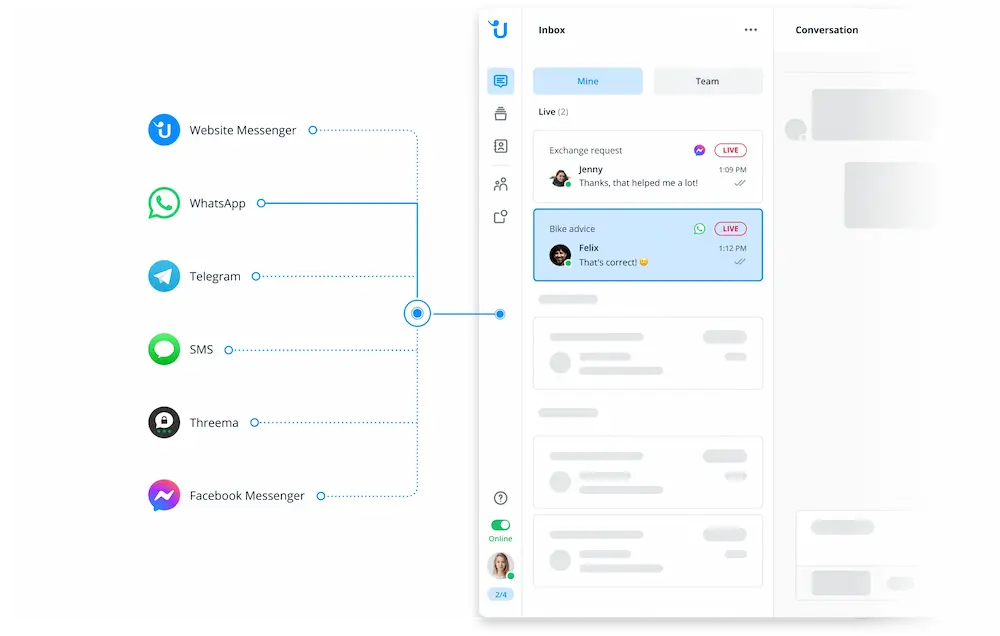Click the Messenger badge on the Exchange request conversation
Image resolution: width=1000 pixels, height=636 pixels.
click(698, 150)
